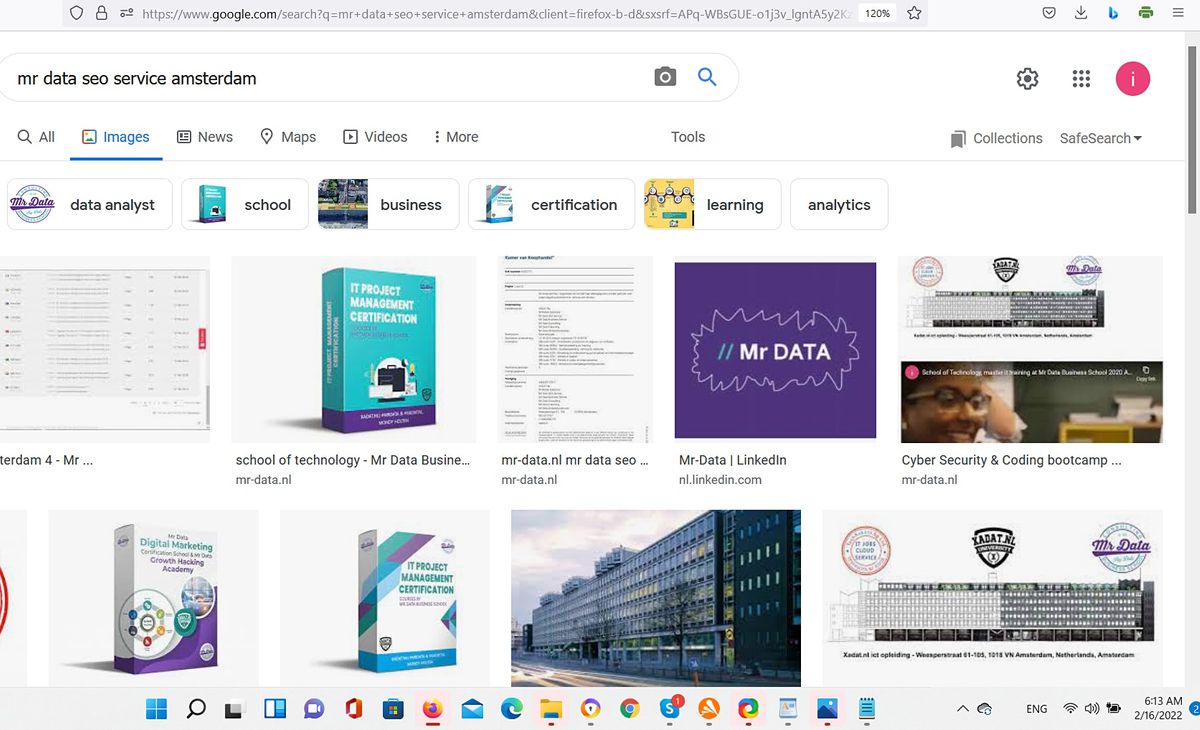Image resolution: width=1200 pixels, height=730 pixels.
Task: Open the More search options menu
Action: pos(455,137)
